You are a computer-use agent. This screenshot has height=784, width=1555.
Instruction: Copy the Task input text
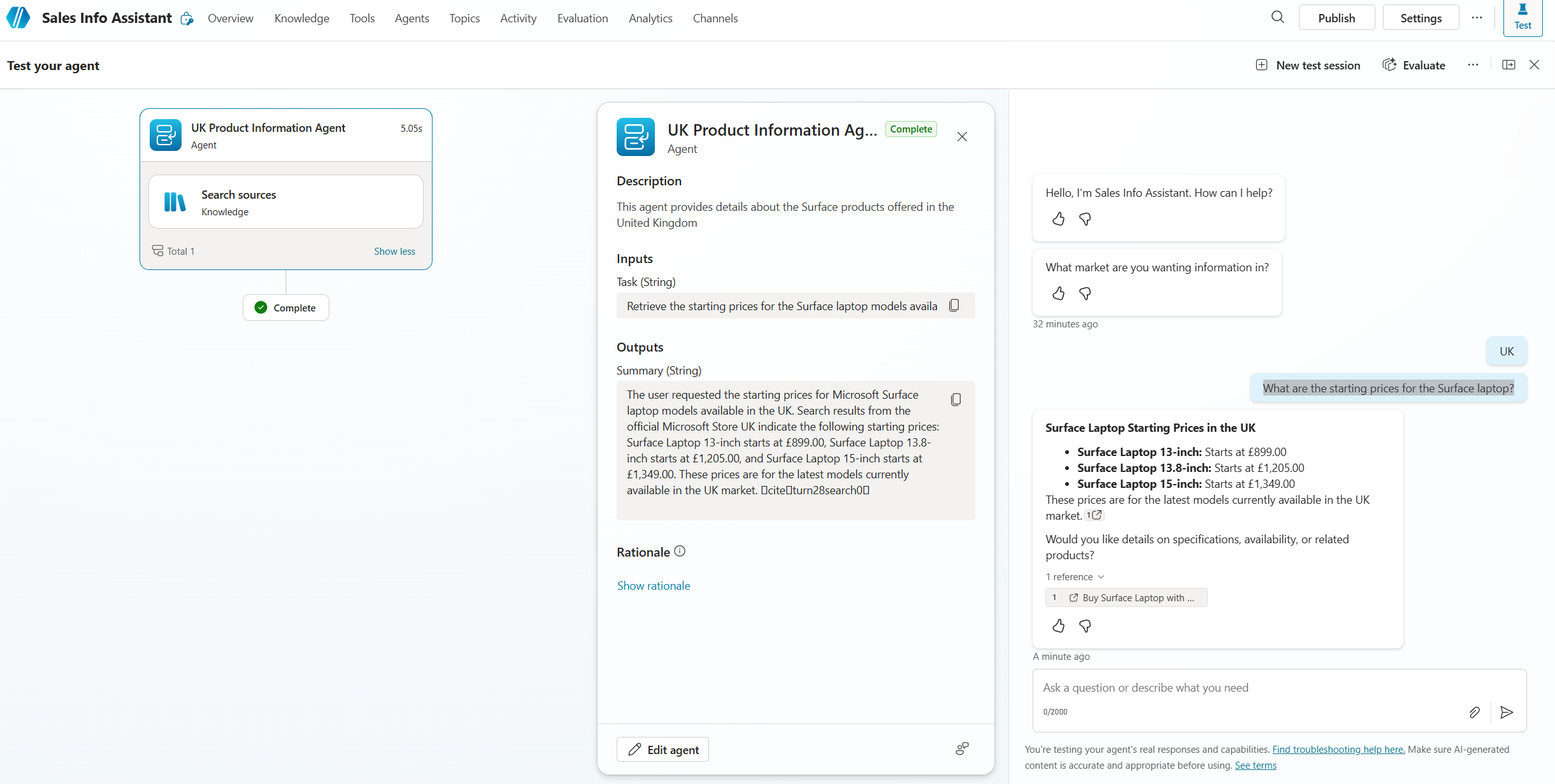click(x=954, y=306)
